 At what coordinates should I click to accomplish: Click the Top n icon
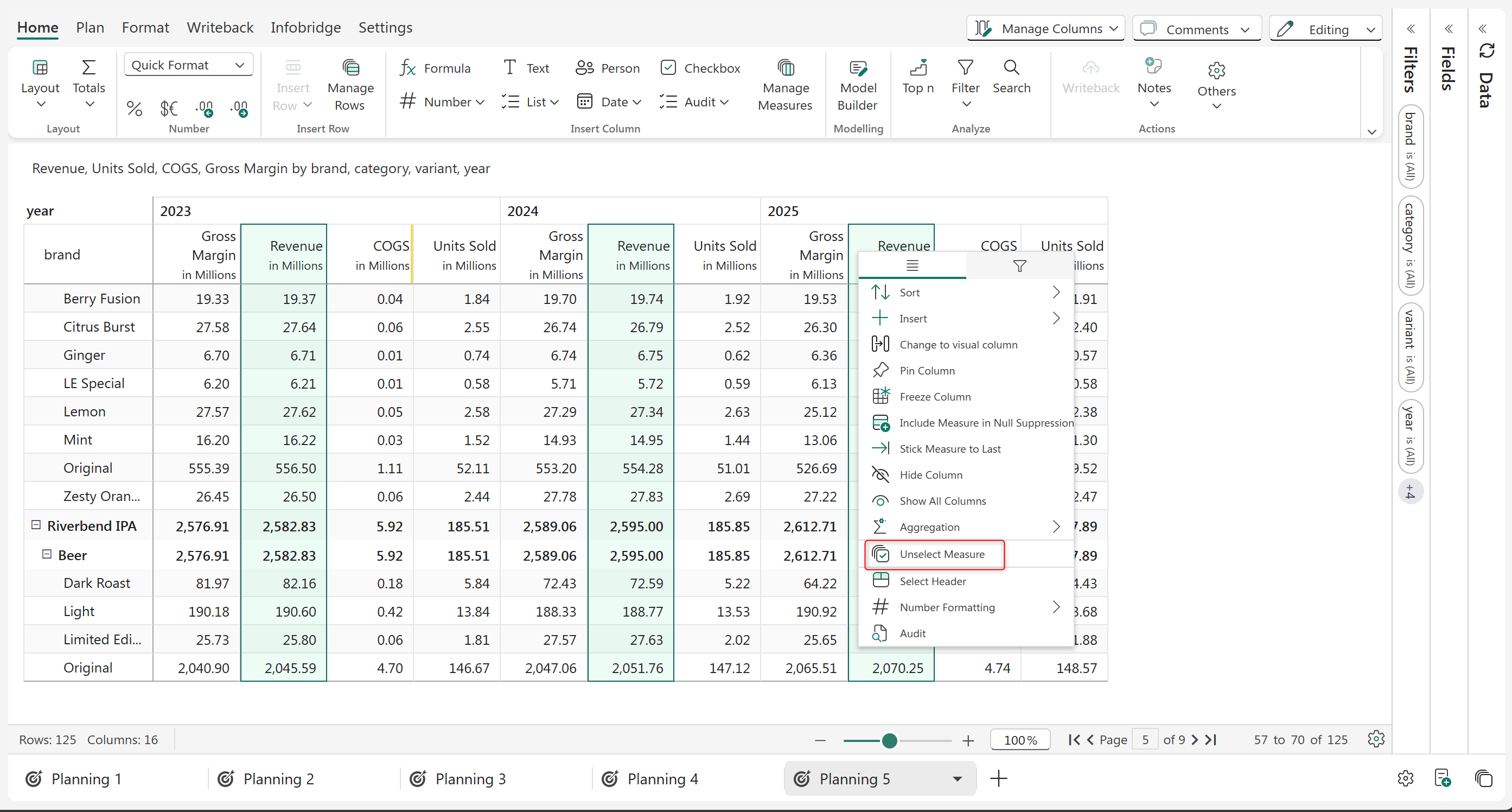(917, 68)
